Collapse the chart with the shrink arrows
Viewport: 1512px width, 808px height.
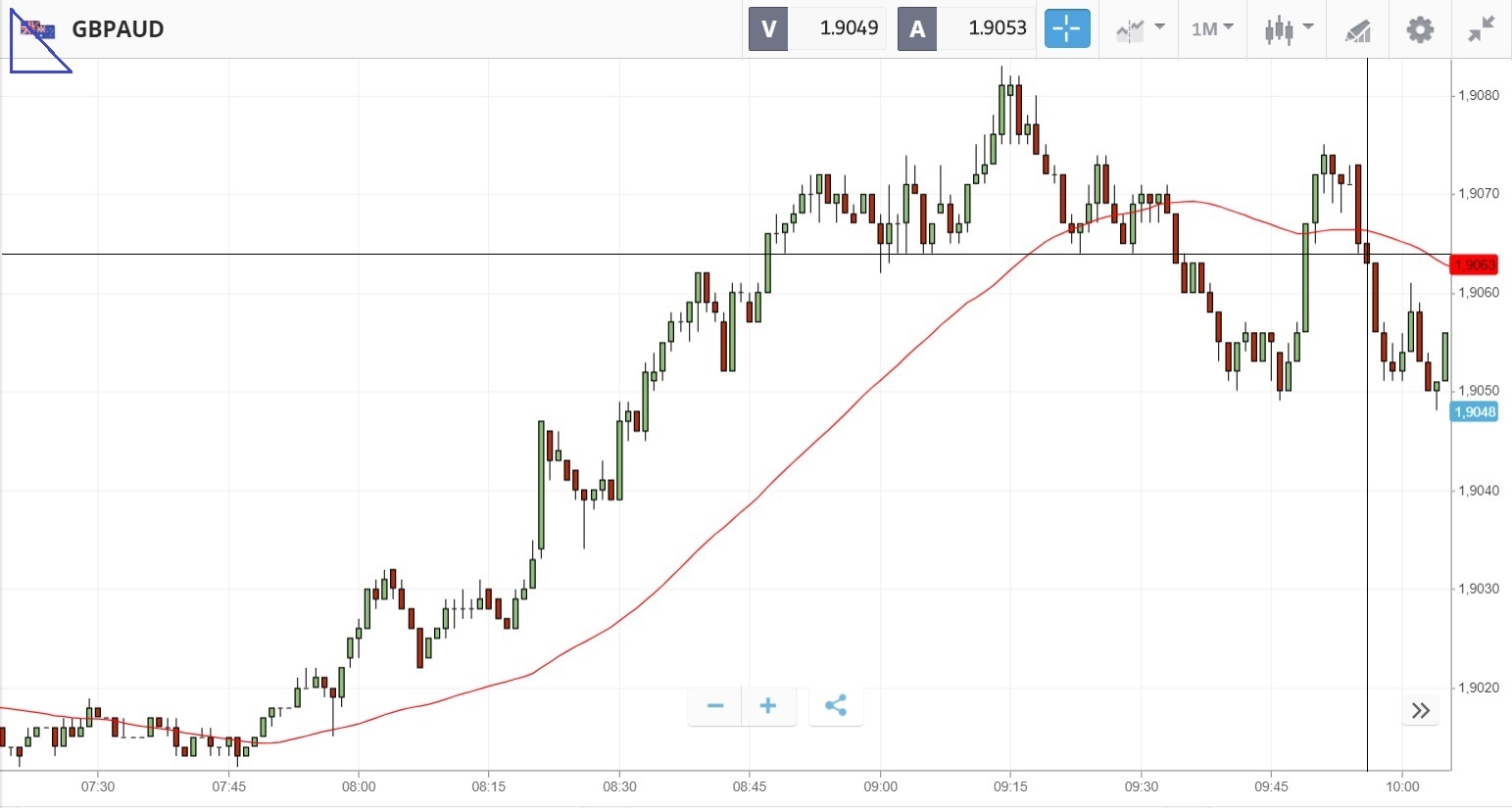point(1481,29)
